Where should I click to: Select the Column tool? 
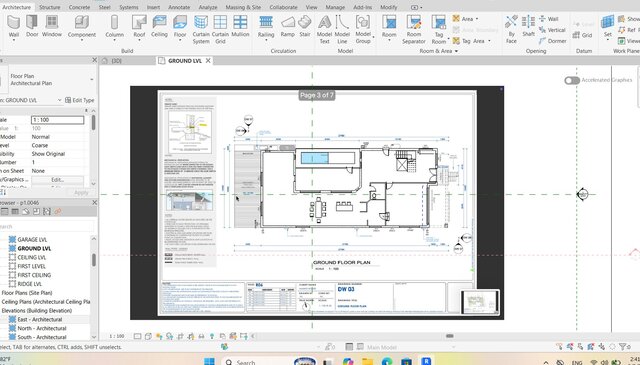(114, 26)
